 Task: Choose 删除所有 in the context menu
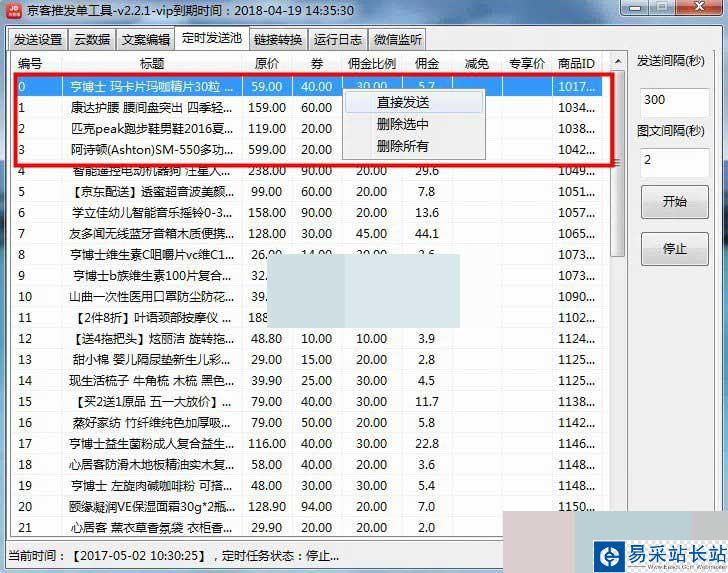click(414, 146)
